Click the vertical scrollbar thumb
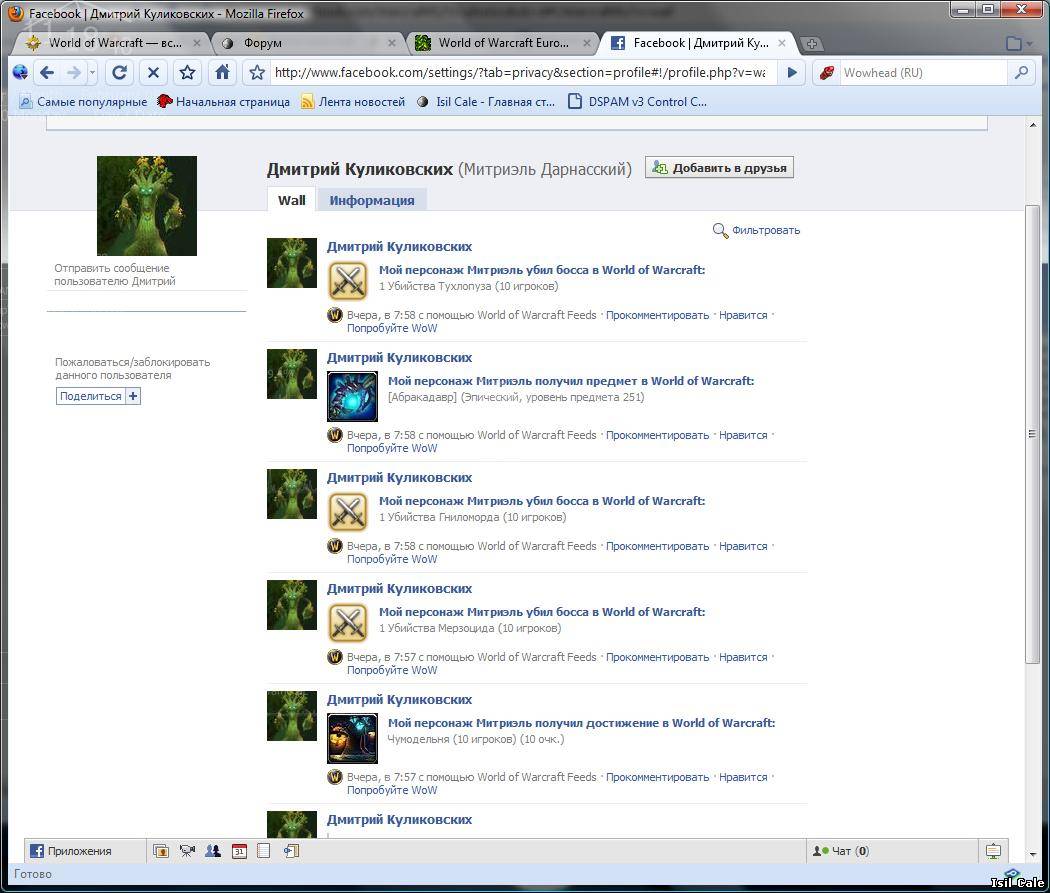The image size is (1050, 893). click(1032, 434)
